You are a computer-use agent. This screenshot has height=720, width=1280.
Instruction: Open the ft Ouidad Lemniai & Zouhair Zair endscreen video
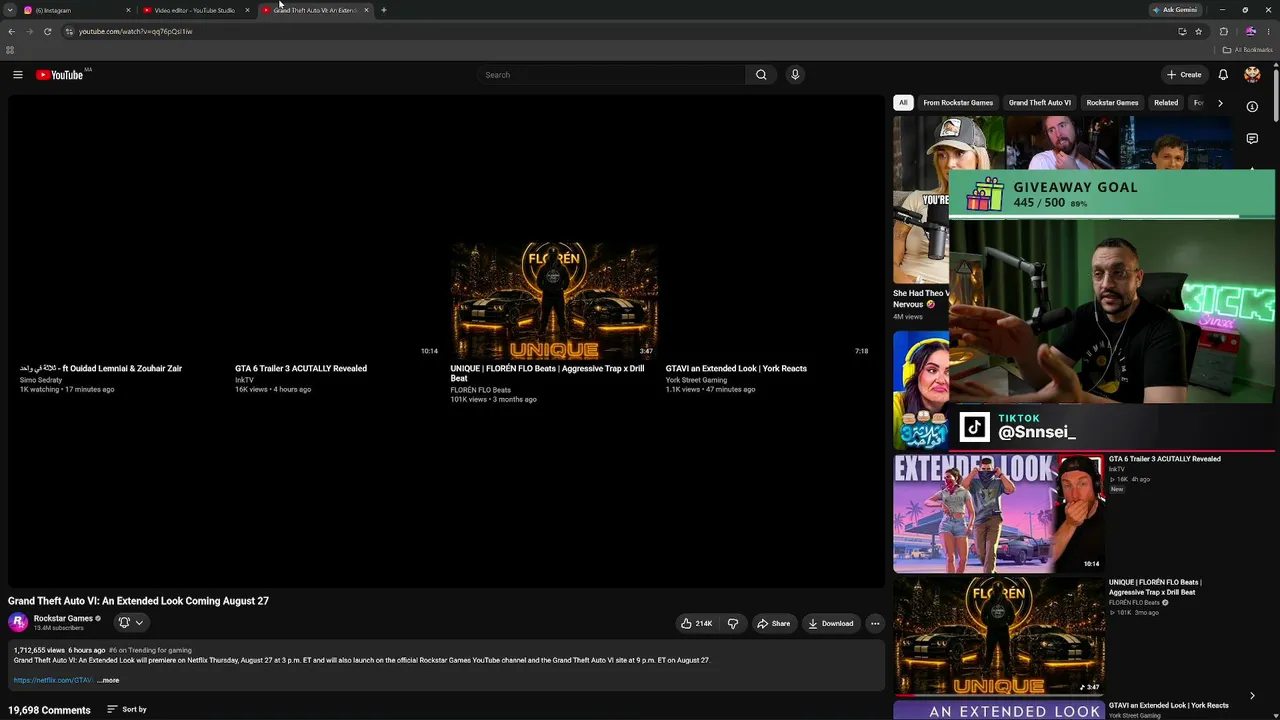(x=101, y=368)
